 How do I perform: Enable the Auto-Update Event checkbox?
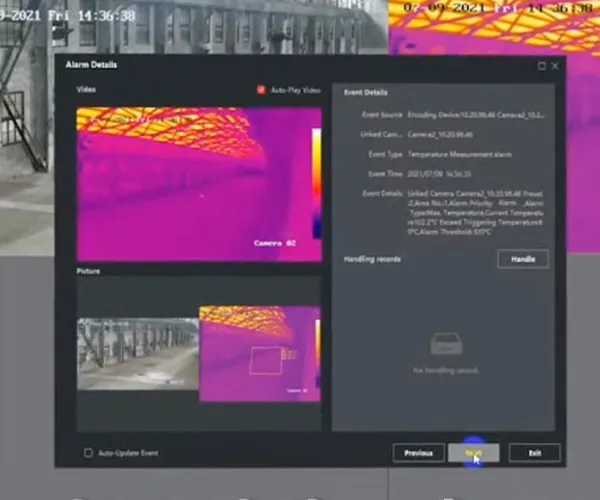(x=88, y=453)
